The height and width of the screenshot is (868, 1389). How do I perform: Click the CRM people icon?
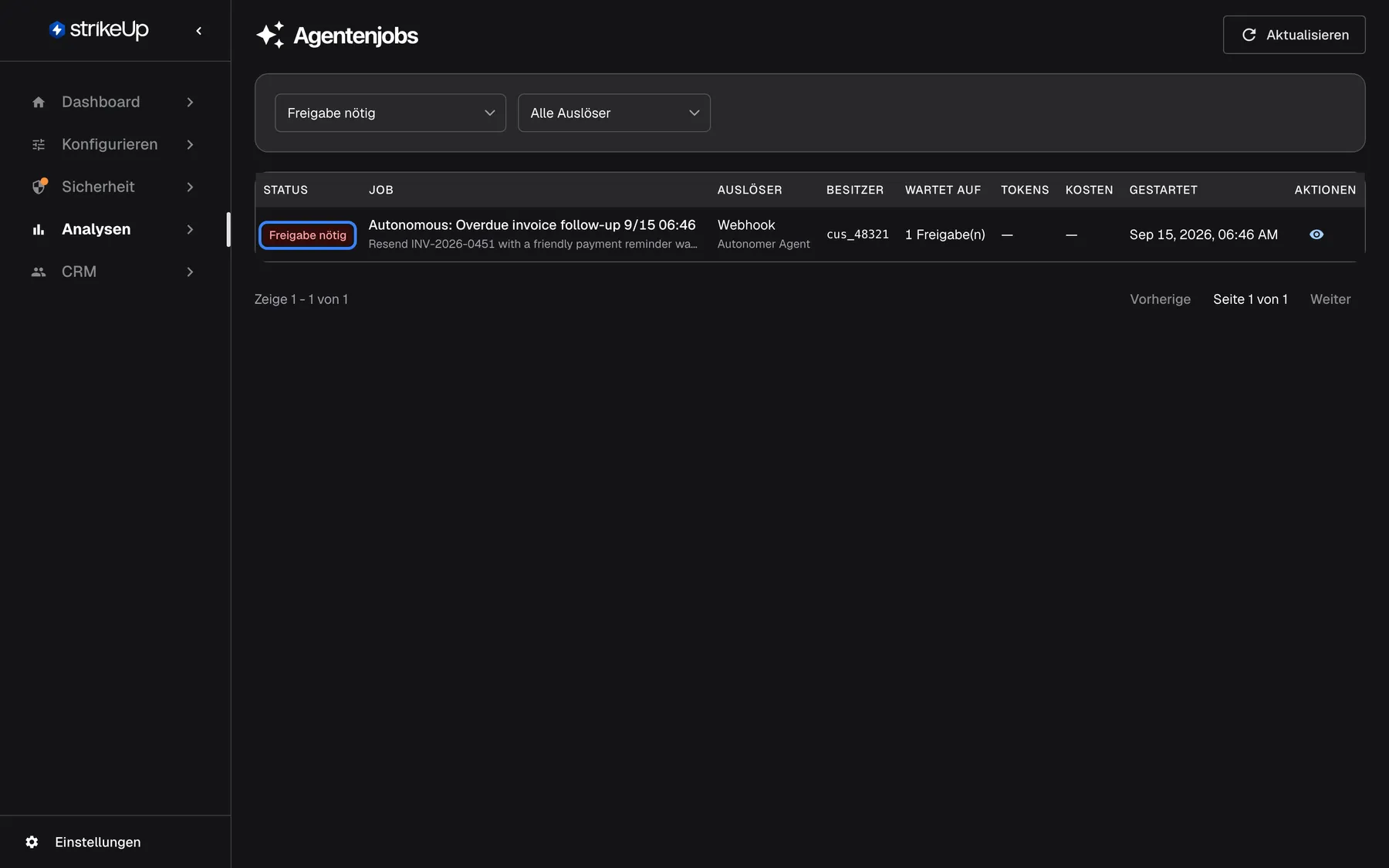click(39, 272)
